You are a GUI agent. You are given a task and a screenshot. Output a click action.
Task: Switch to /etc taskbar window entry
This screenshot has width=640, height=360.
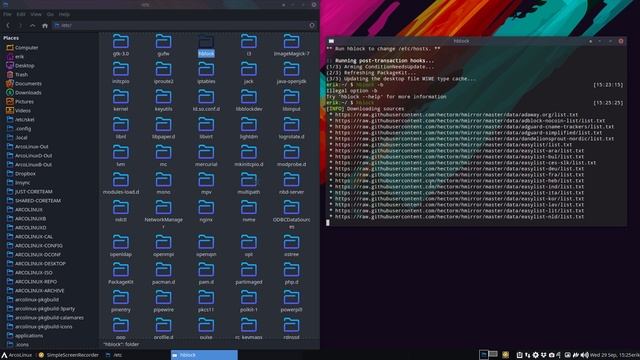tap(114, 355)
